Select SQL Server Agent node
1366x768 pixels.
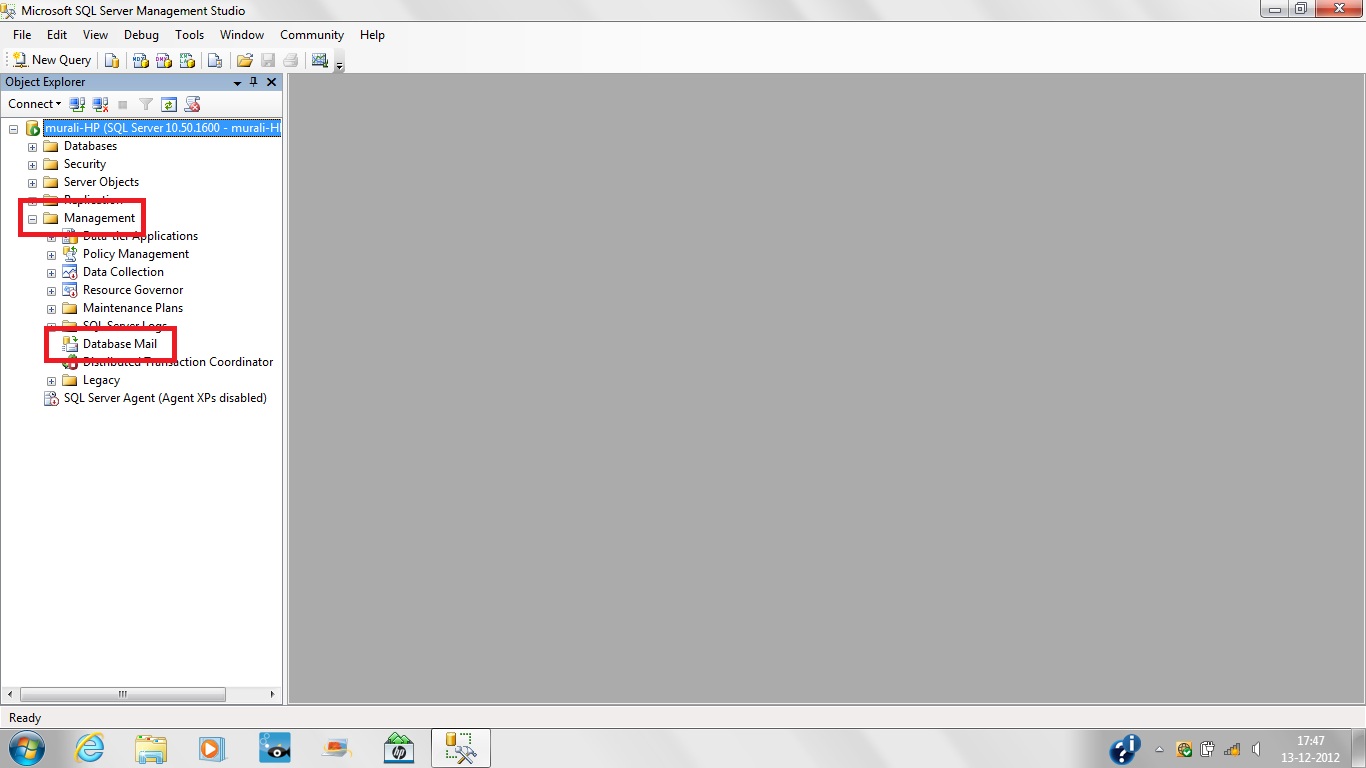click(164, 398)
